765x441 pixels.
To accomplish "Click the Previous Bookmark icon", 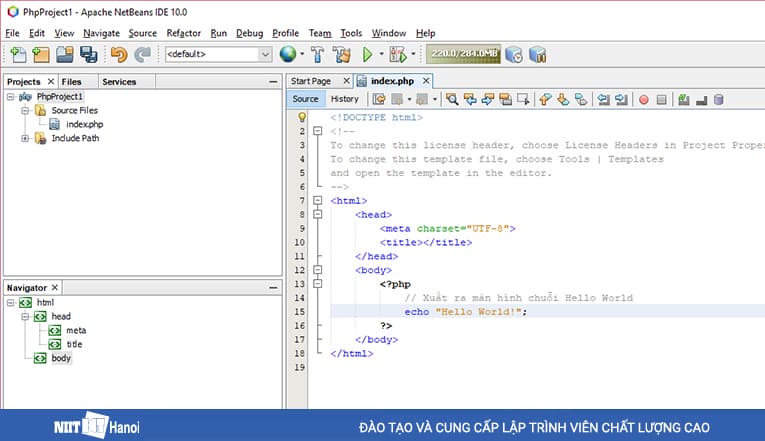I will [x=545, y=100].
